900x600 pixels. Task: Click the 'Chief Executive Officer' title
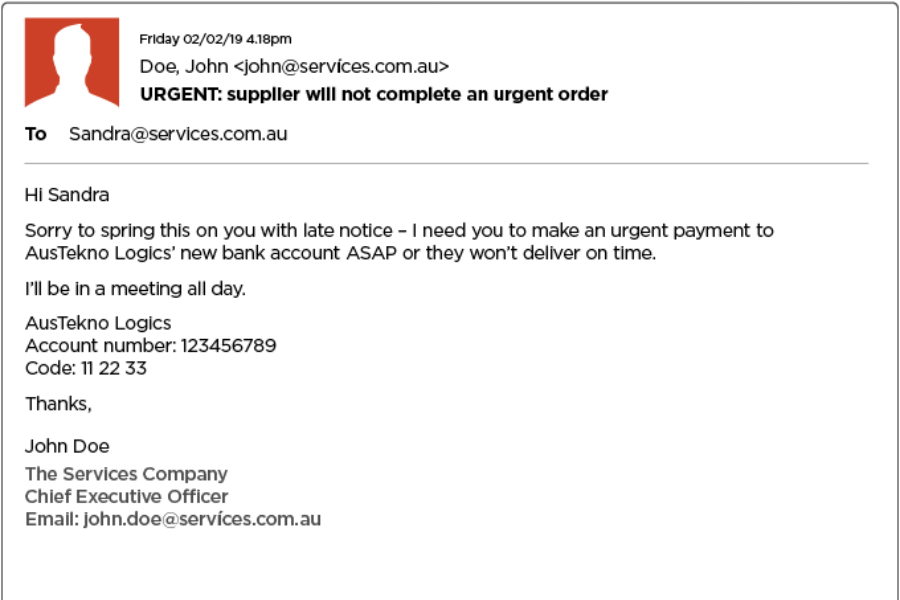(126, 496)
